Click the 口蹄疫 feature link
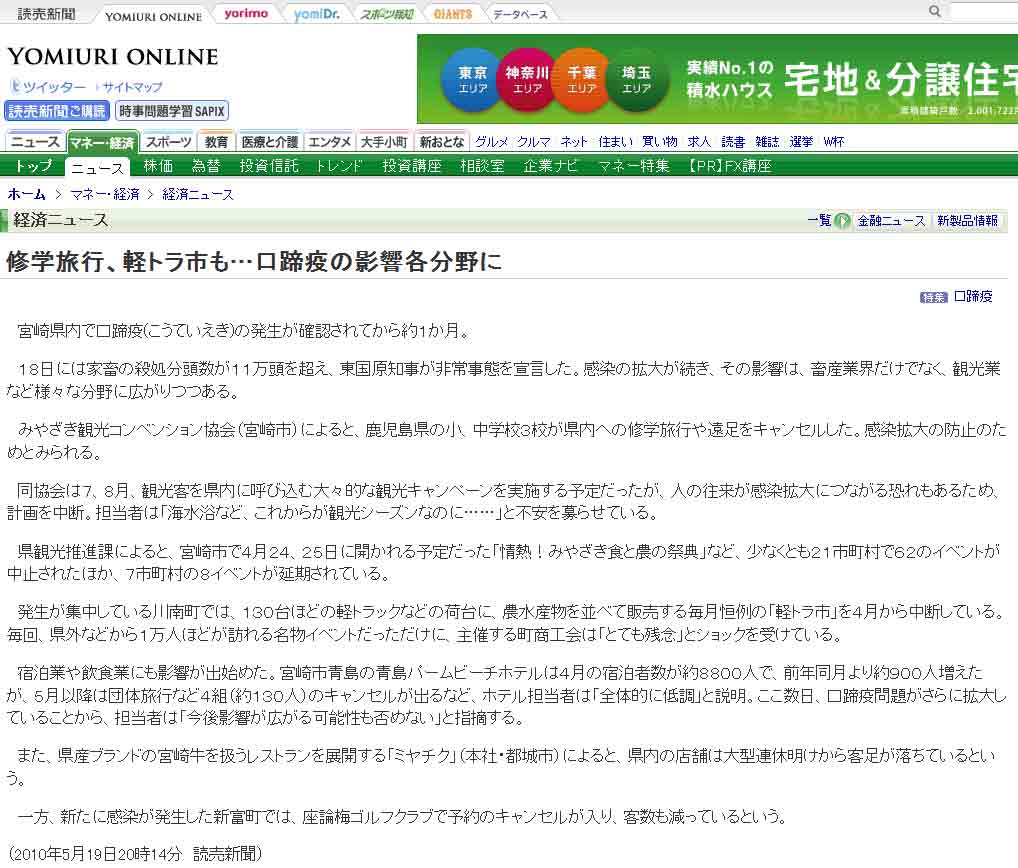The image size is (1018, 868). pos(973,297)
